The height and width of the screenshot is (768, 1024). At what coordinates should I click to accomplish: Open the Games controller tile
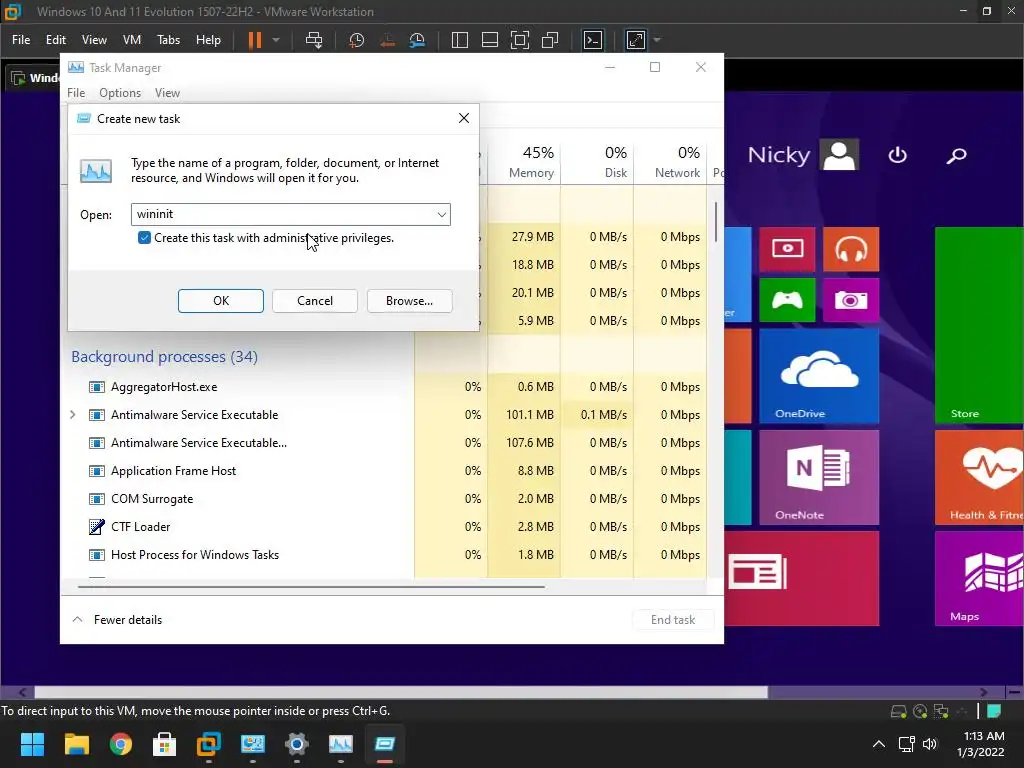pos(787,300)
